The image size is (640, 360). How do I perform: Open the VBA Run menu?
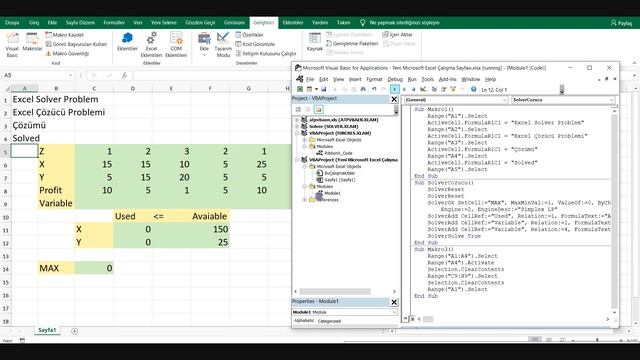(412, 79)
